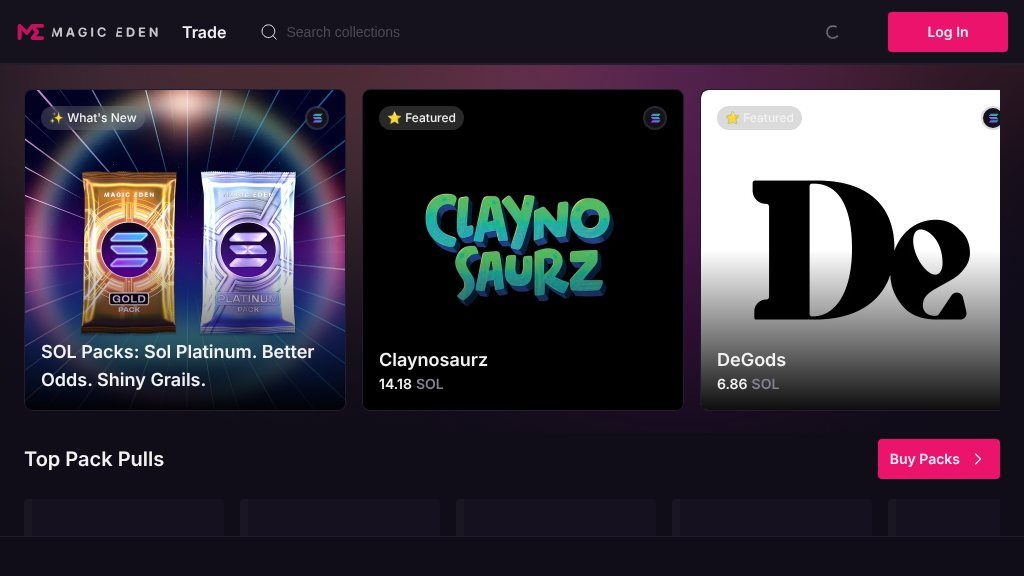1024x576 pixels.
Task: Click the Solana icon on the DeGods card
Action: (992, 118)
